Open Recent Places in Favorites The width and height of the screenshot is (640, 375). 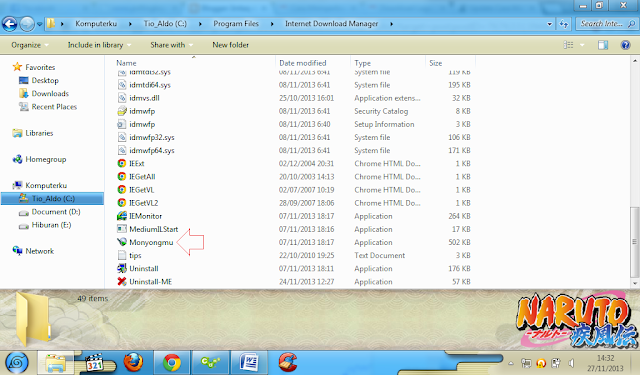click(48, 107)
